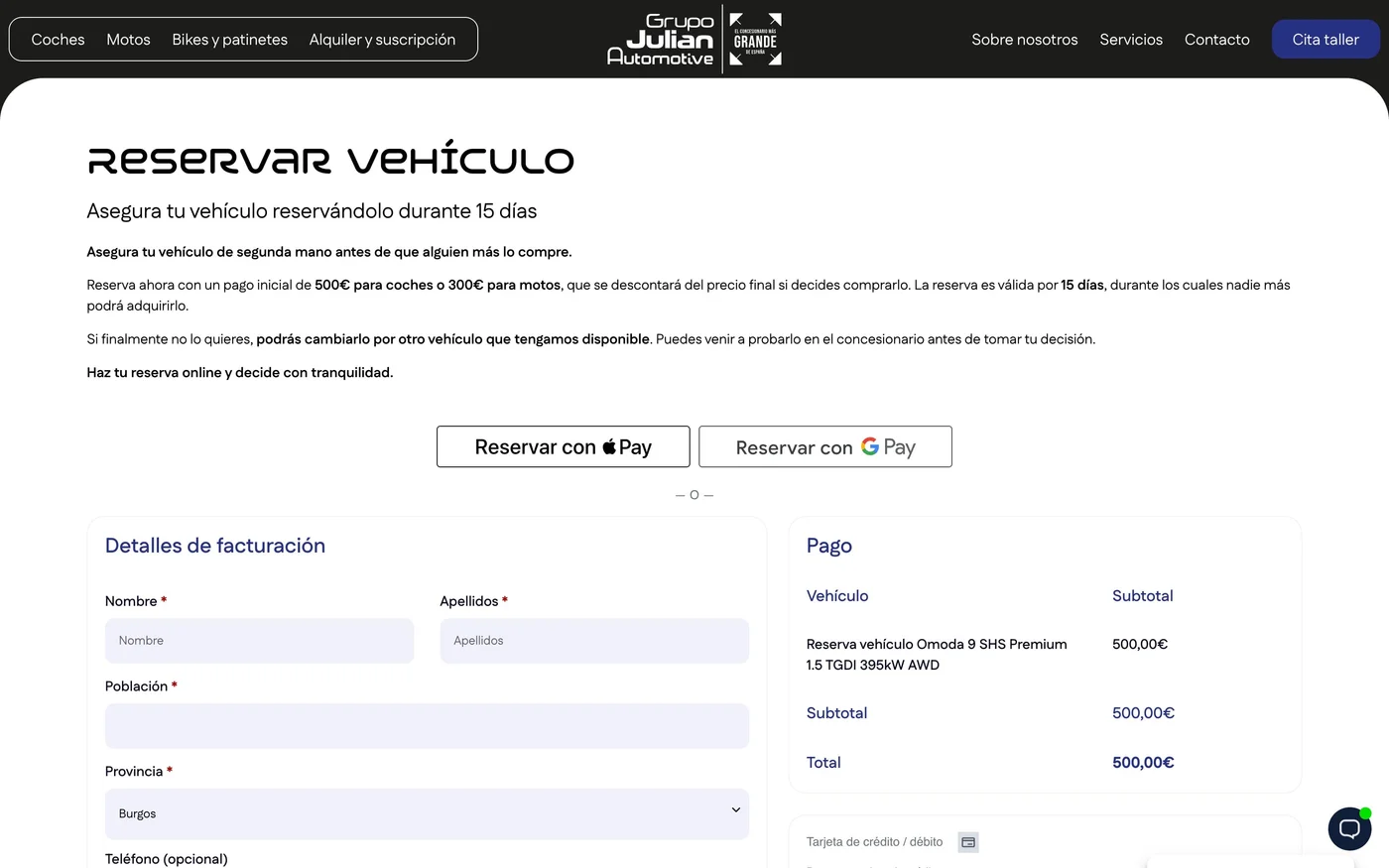Focus the Nombre text field
This screenshot has width=1389, height=868.
click(x=259, y=641)
